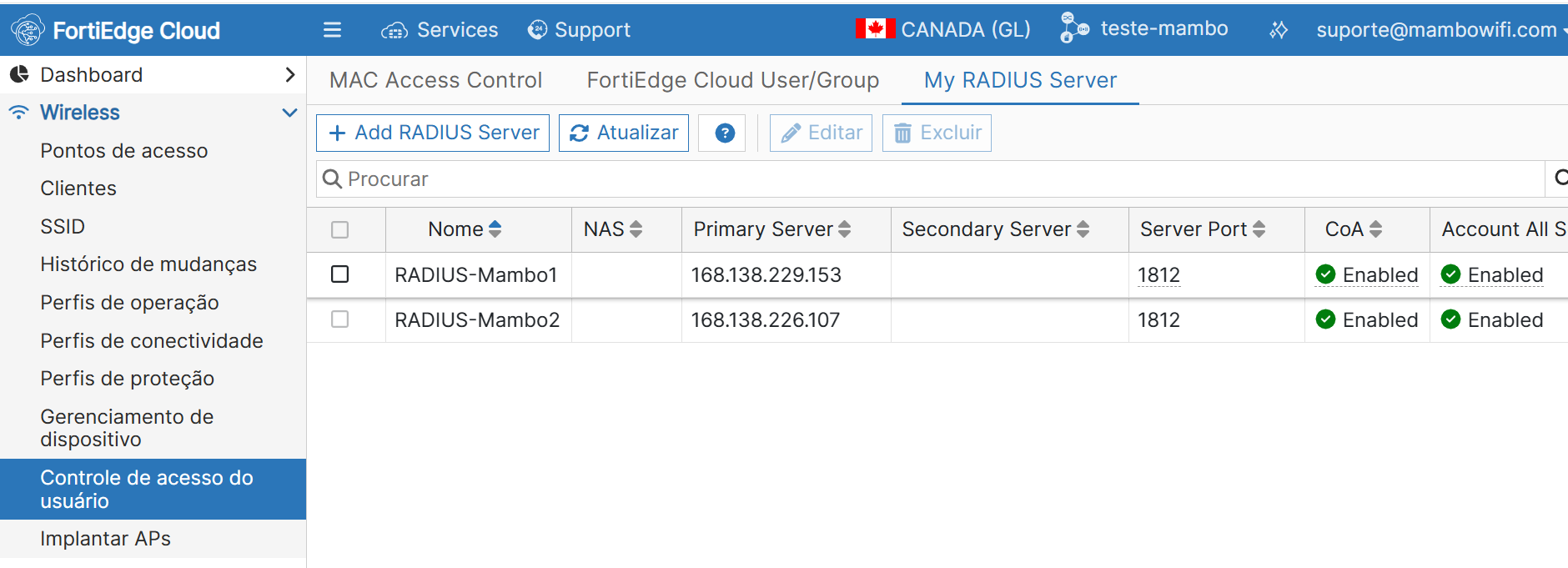This screenshot has height=568, width=1568.
Task: Sort by Server Port column arrows
Action: 1259,229
